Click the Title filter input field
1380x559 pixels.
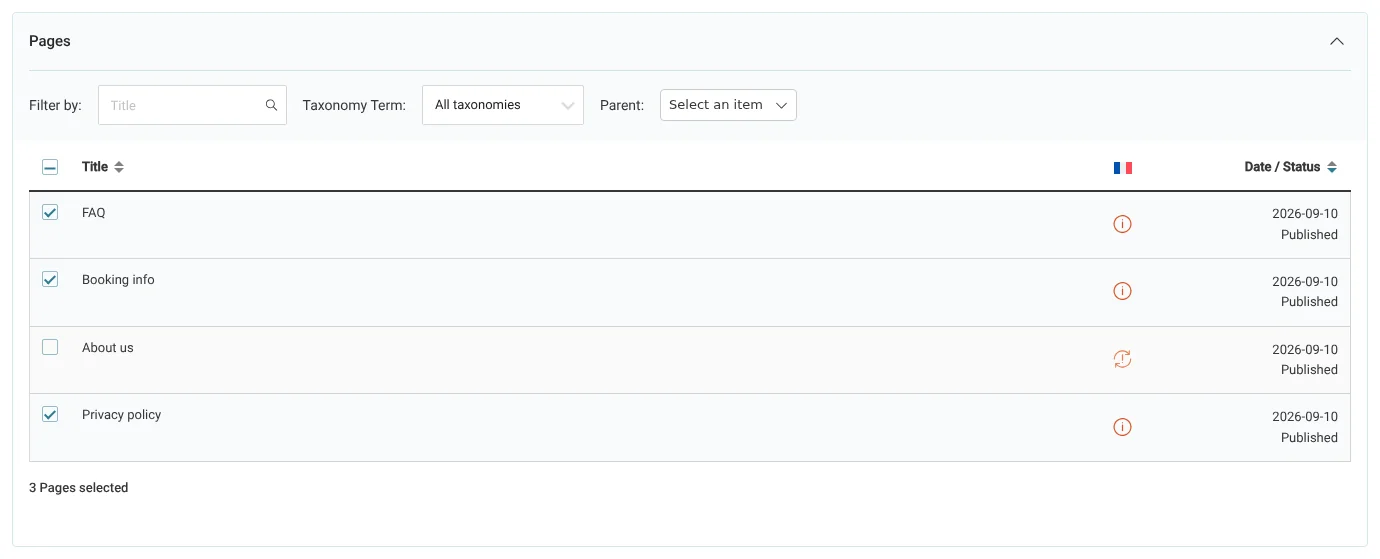click(x=192, y=105)
